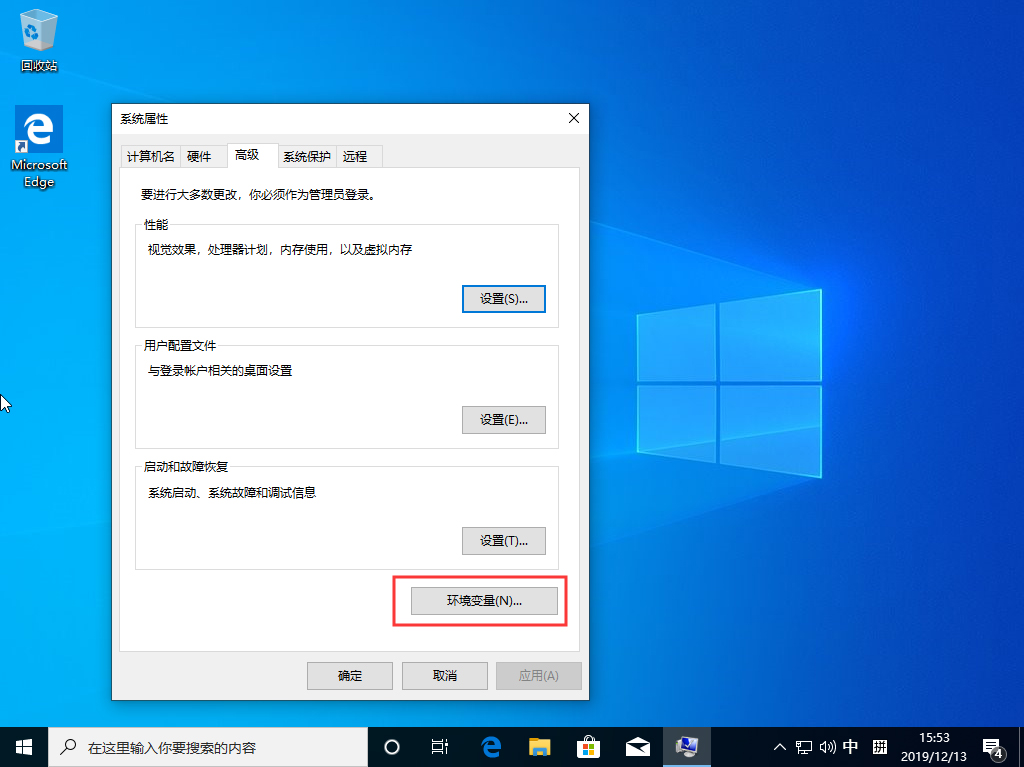Open Task View on the taskbar
Image resolution: width=1024 pixels, height=767 pixels.
(440, 746)
